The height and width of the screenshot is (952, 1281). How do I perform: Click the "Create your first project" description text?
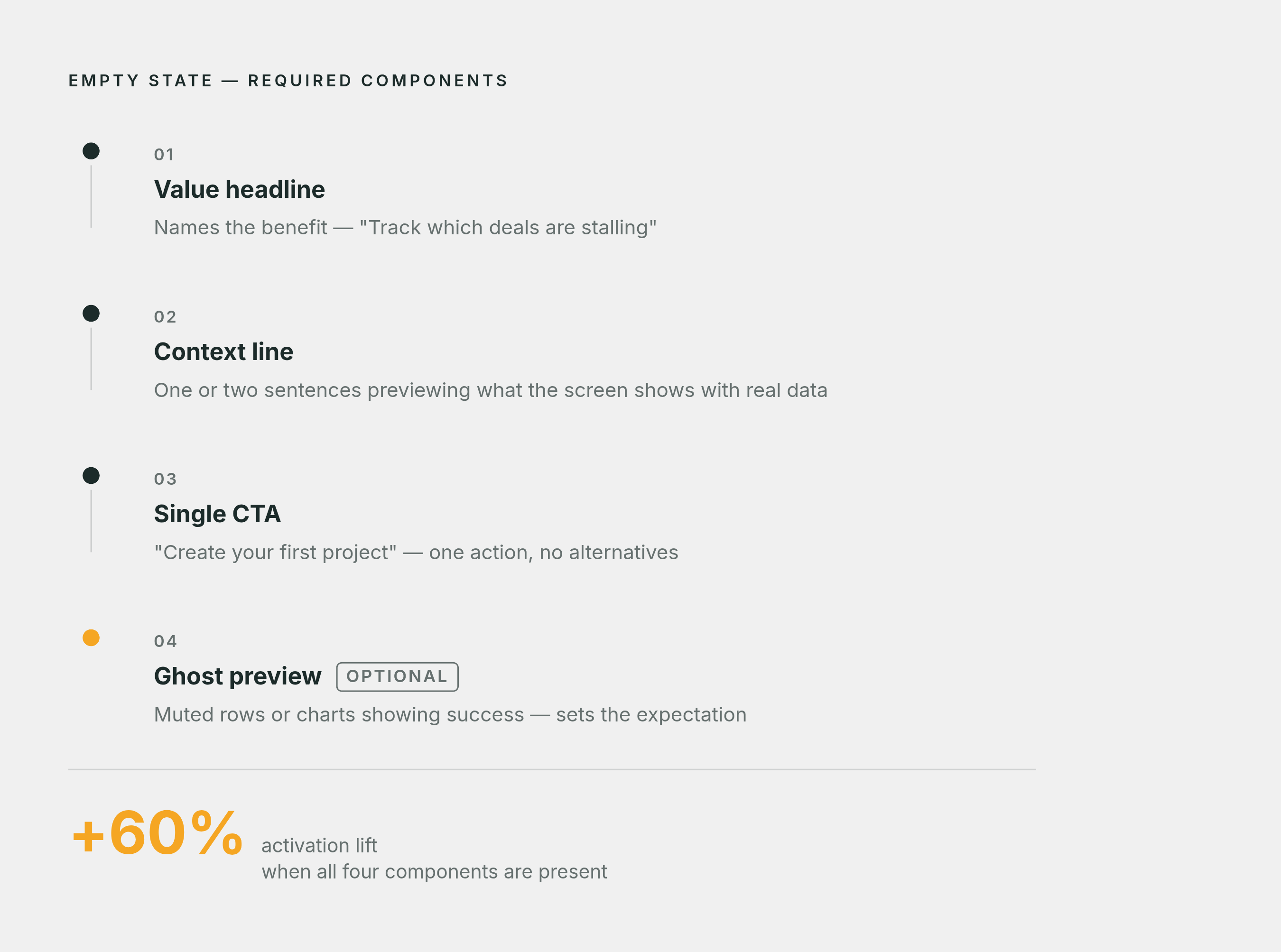(276, 553)
